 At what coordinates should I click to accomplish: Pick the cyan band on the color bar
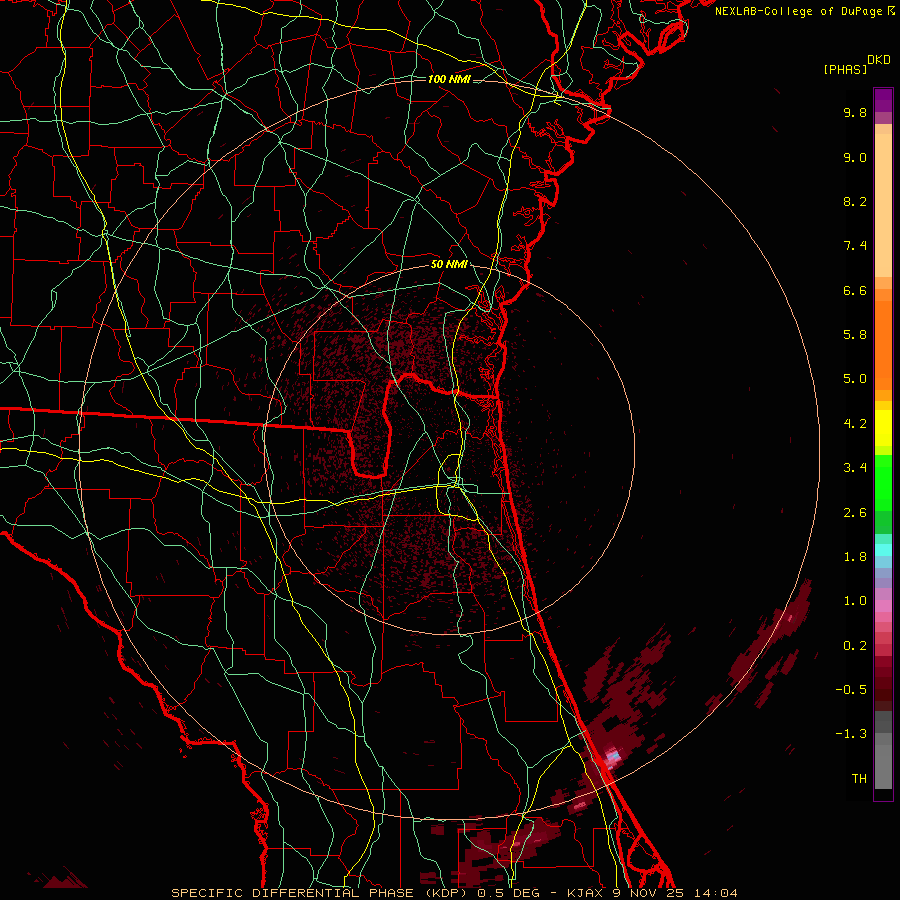(883, 549)
